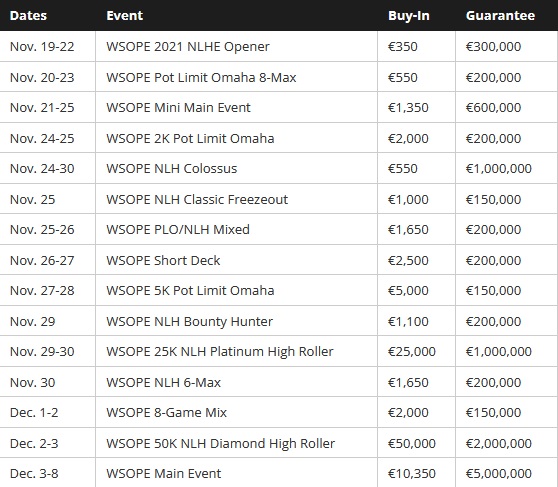The height and width of the screenshot is (487, 558).
Task: Click the WSOPE 8-Game Mix event
Action: click(166, 413)
